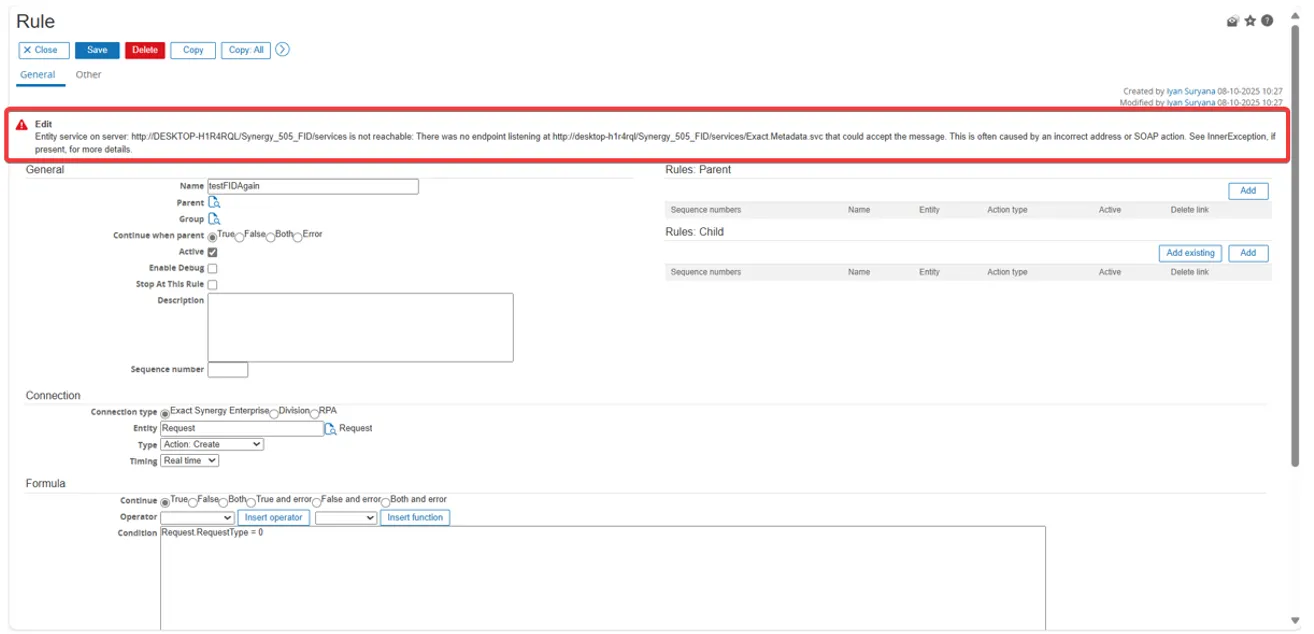Enable the Enable Debug checkbox
This screenshot has height=634, width=1314.
click(212, 269)
